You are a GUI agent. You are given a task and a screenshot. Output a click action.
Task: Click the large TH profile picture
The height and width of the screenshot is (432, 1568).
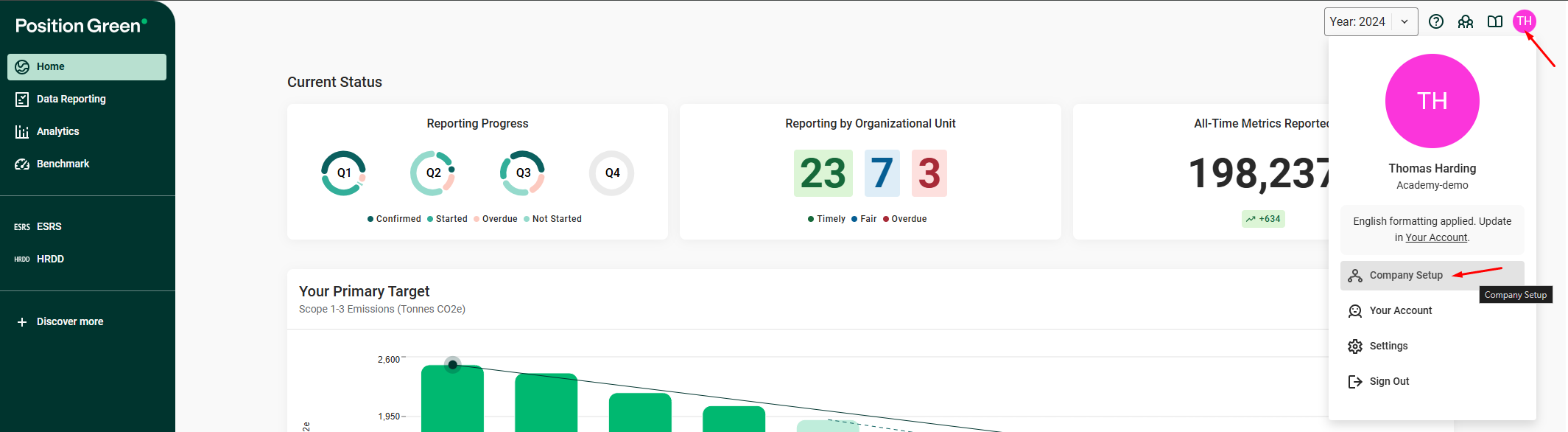[x=1432, y=101]
